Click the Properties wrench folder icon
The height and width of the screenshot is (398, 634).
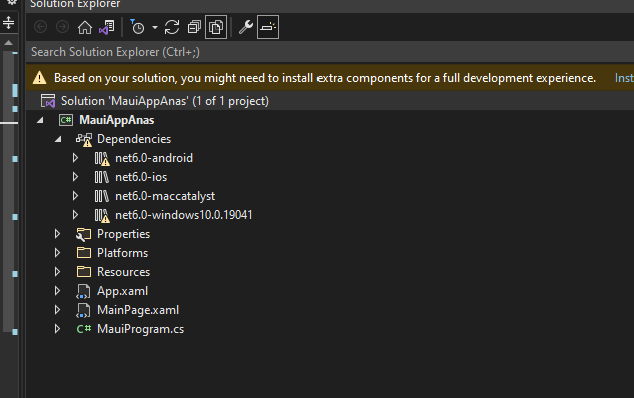pos(83,234)
